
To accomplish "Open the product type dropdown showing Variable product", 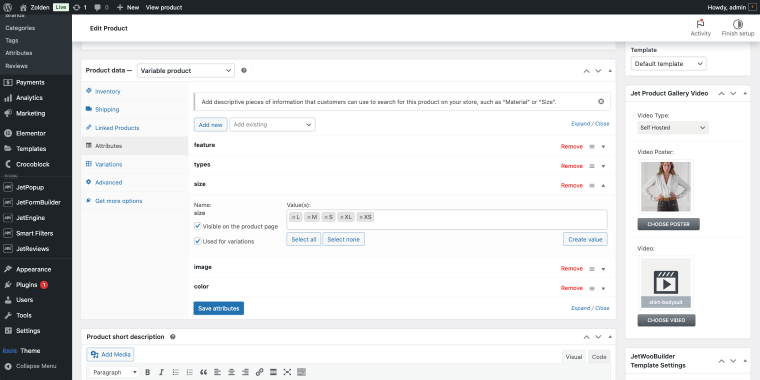I will tap(186, 71).
